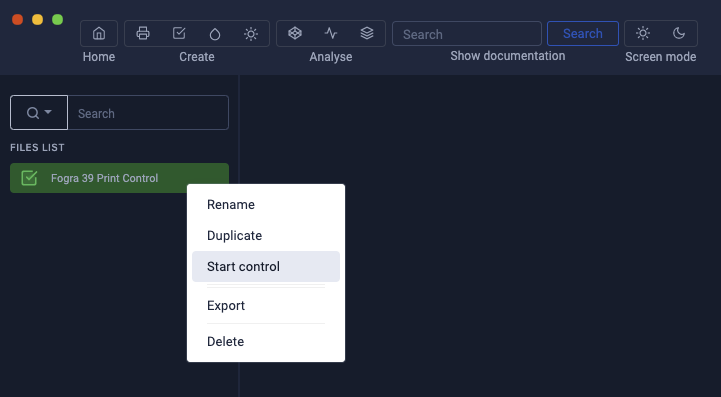
Task: Select the printer icon under Create
Action: pyautogui.click(x=143, y=34)
